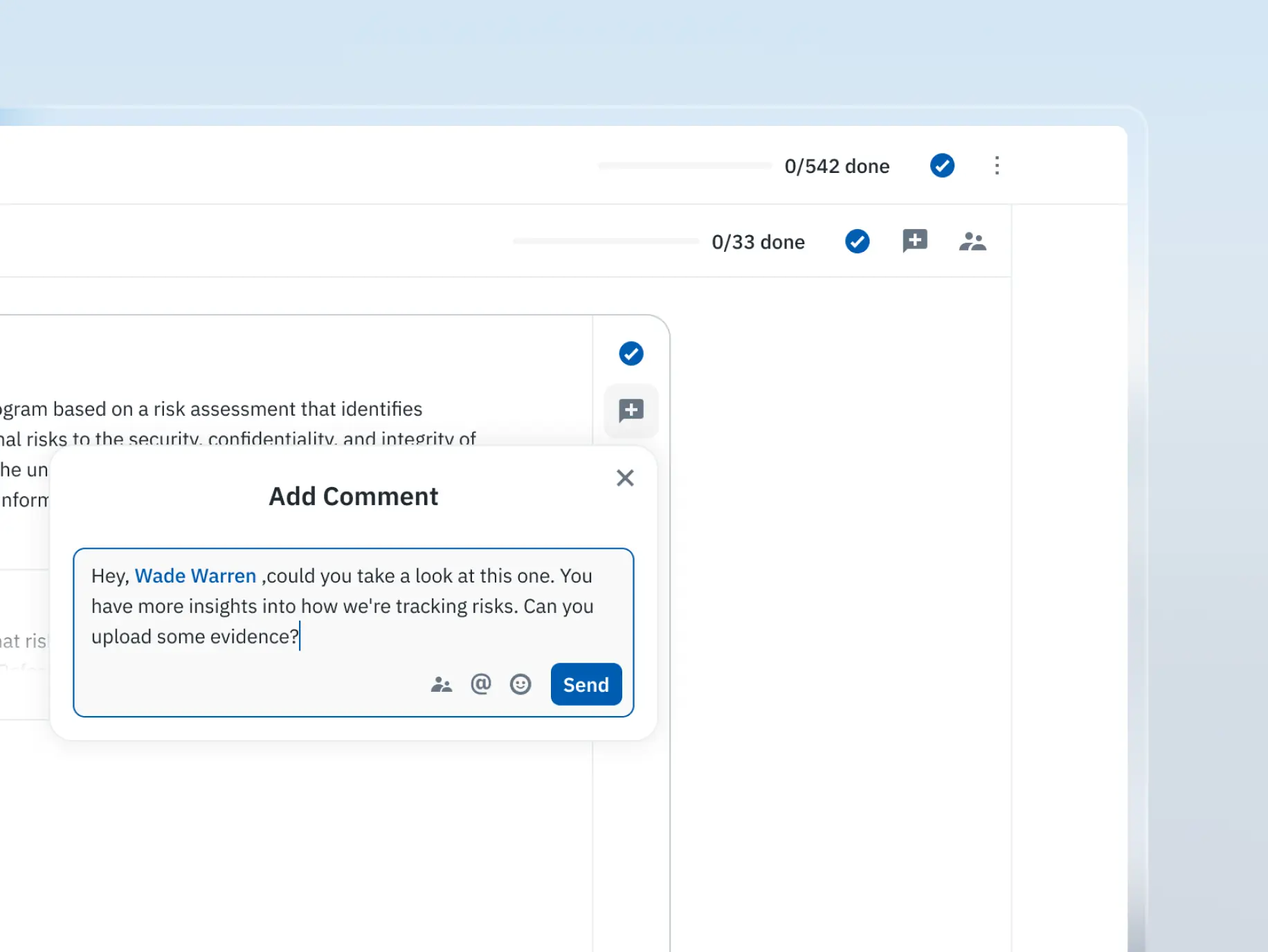The width and height of the screenshot is (1268, 952).
Task: Click the people icon in comment box
Action: pos(441,684)
